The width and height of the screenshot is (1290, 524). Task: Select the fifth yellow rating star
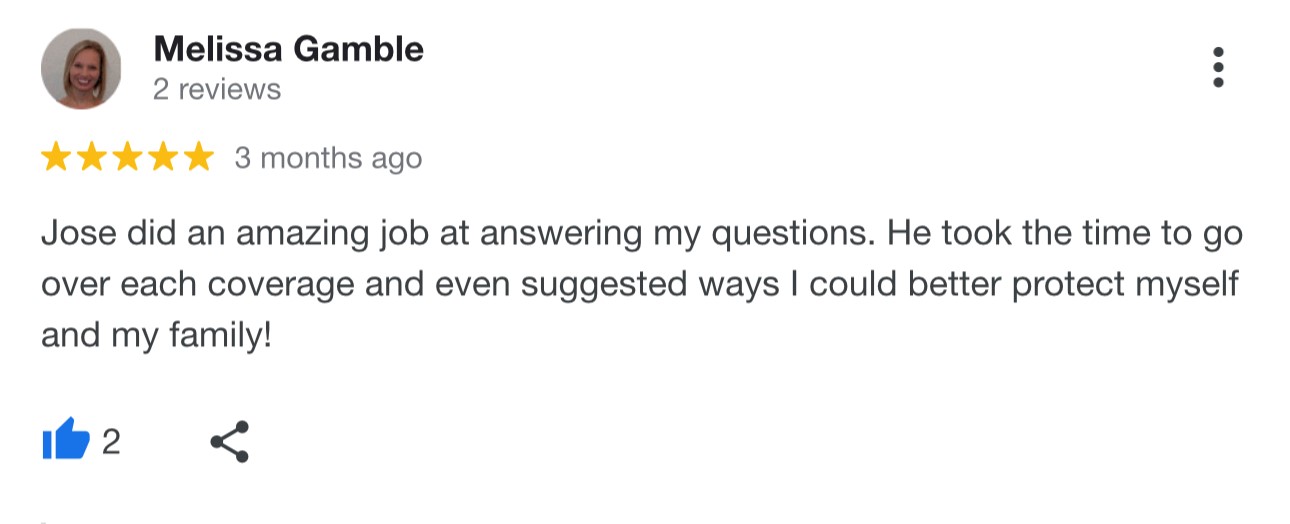click(x=197, y=157)
